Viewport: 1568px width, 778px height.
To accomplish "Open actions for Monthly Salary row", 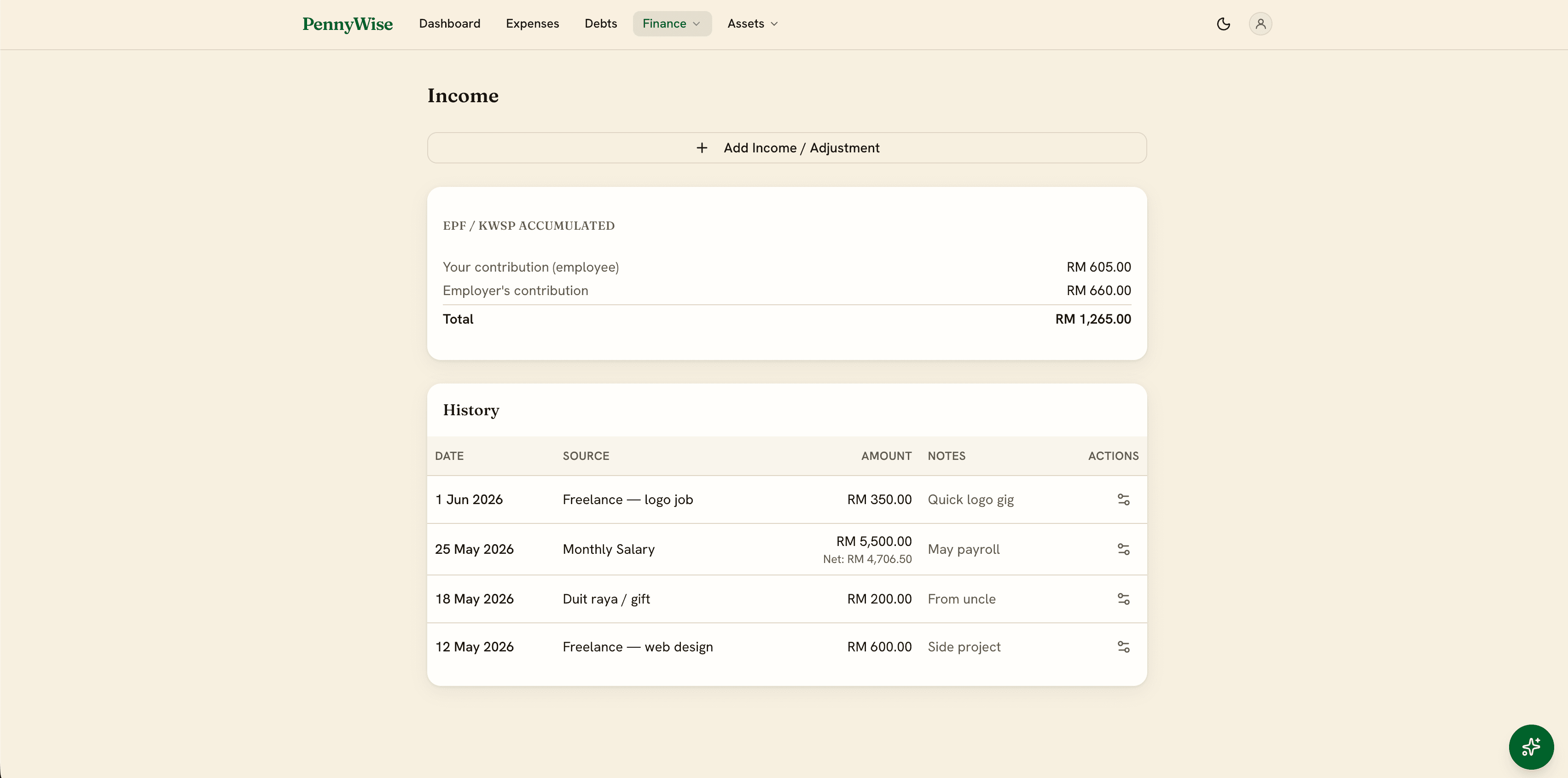I will click(x=1124, y=549).
